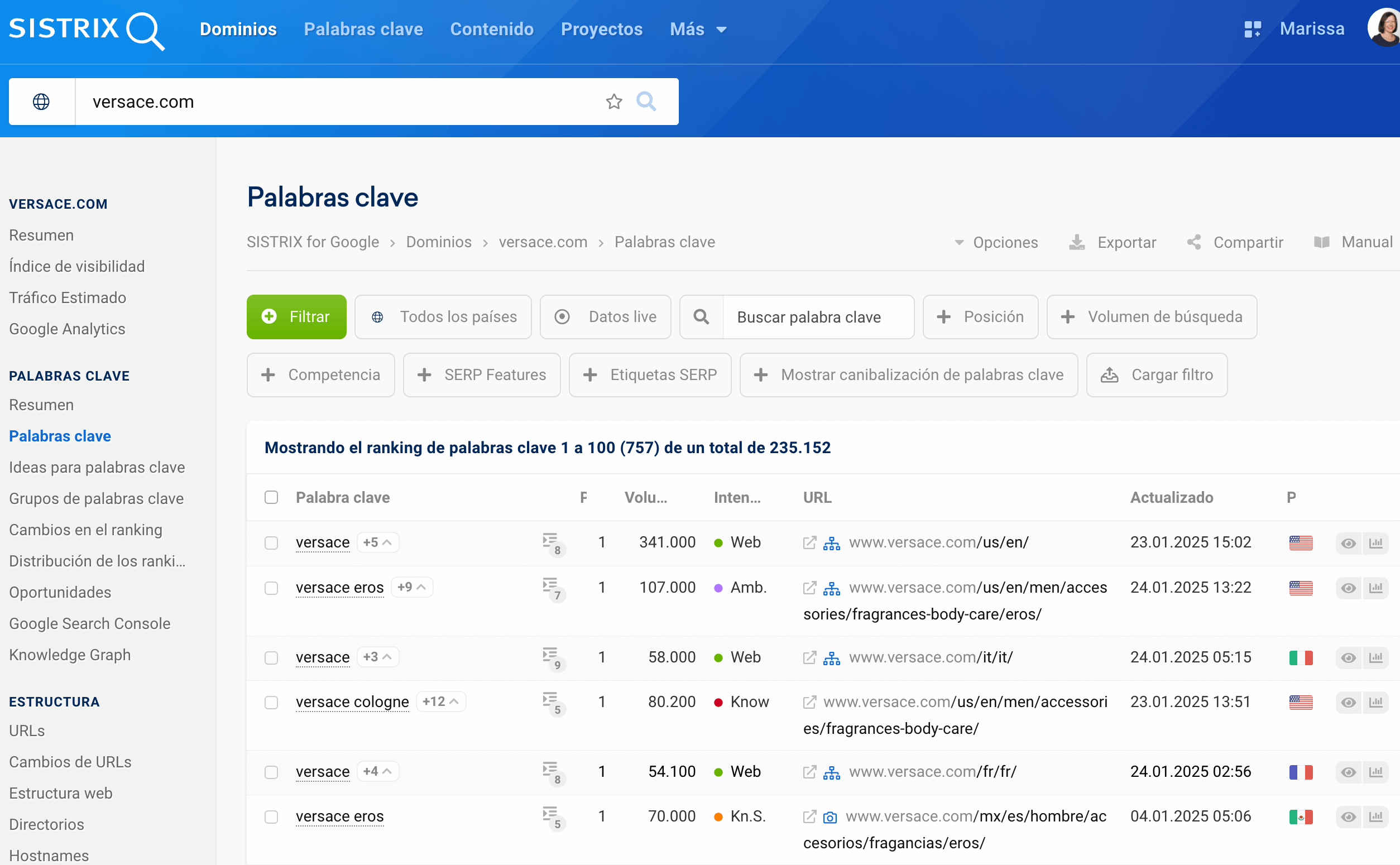Screen dimensions: 1400x865
Task: Click the eye icon on the first versace row
Action: 1348,543
